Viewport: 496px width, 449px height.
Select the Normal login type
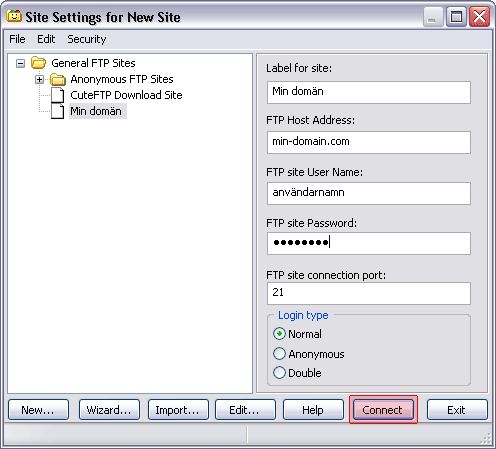(279, 334)
